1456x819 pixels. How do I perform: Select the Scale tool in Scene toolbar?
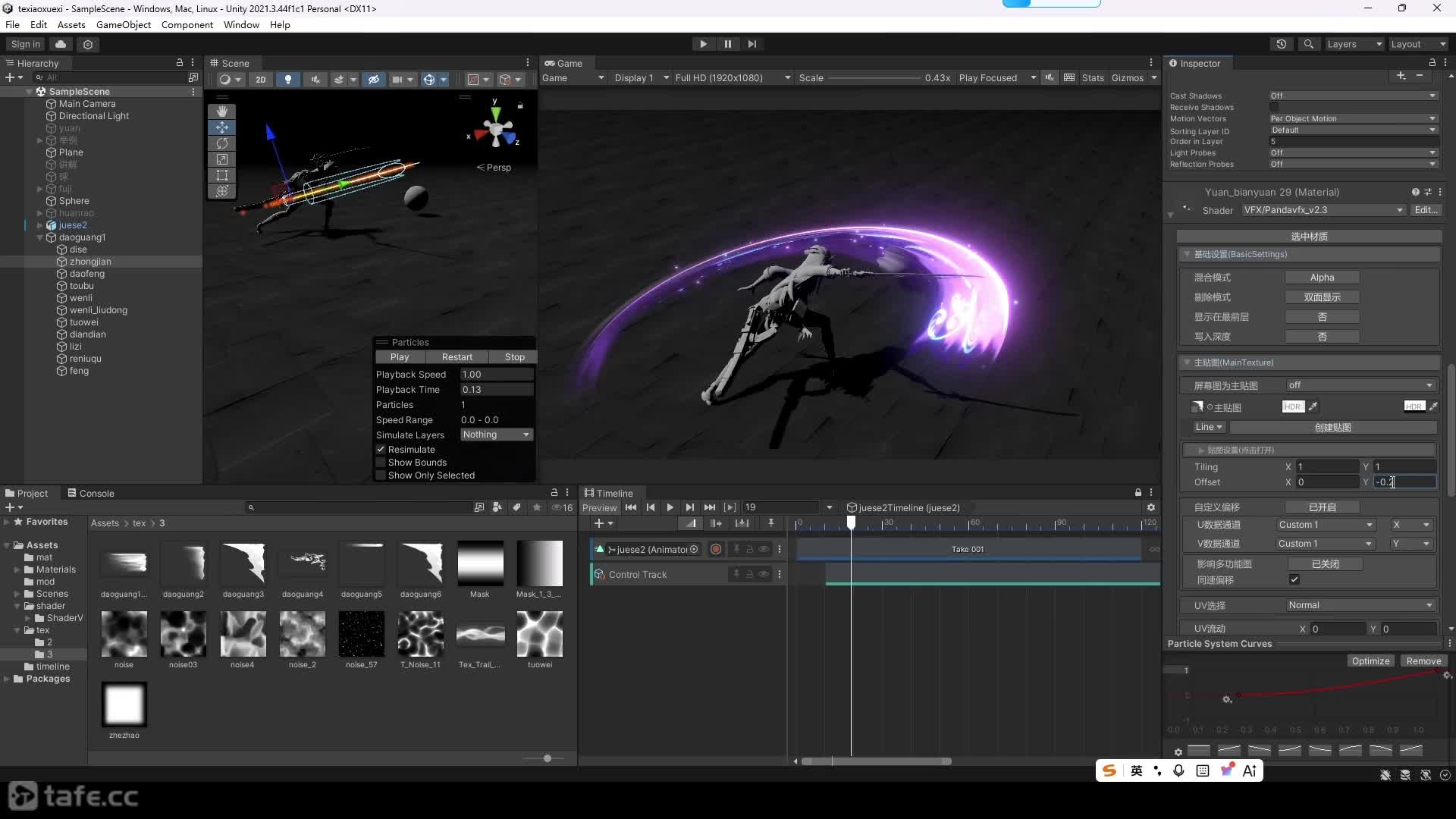(x=221, y=159)
